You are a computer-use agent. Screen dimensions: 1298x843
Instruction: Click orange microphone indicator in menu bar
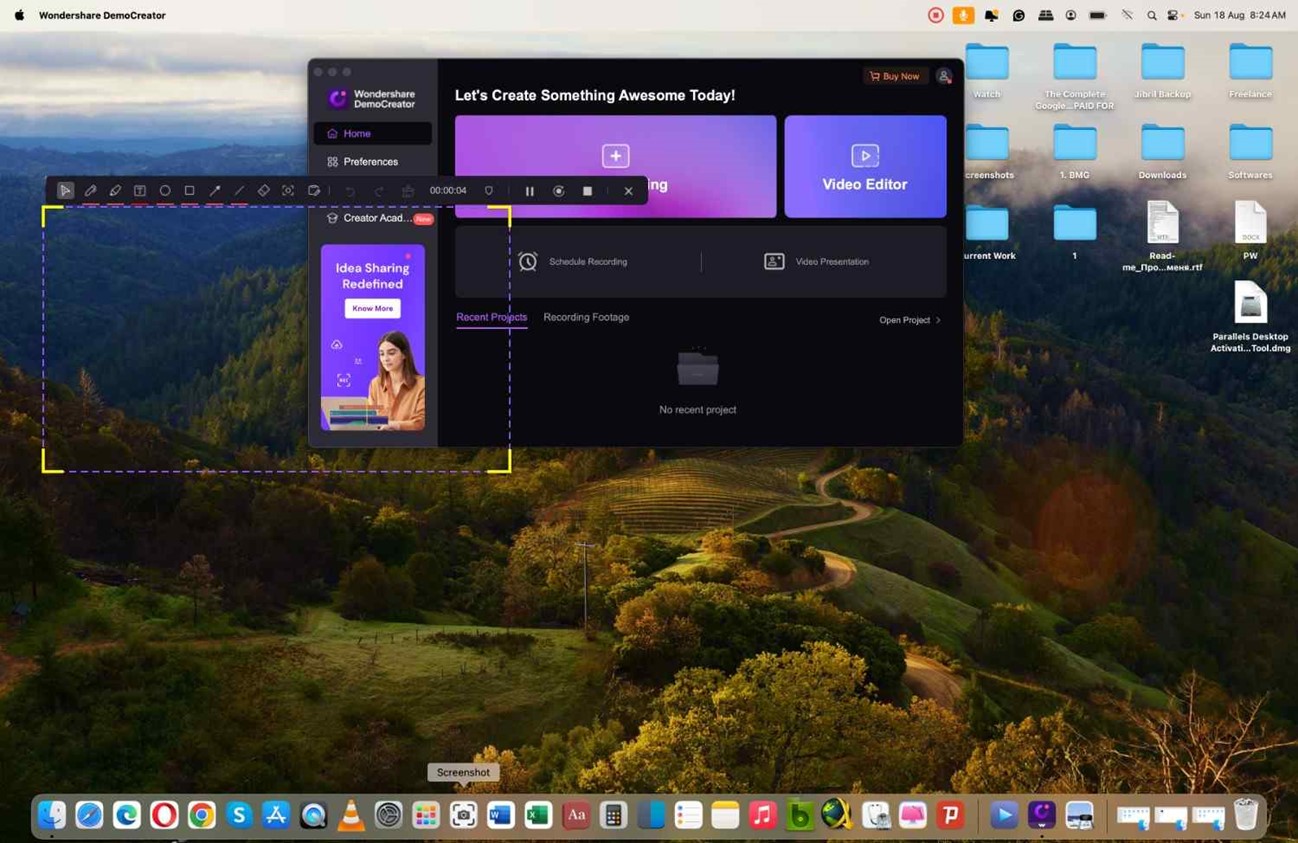click(963, 15)
